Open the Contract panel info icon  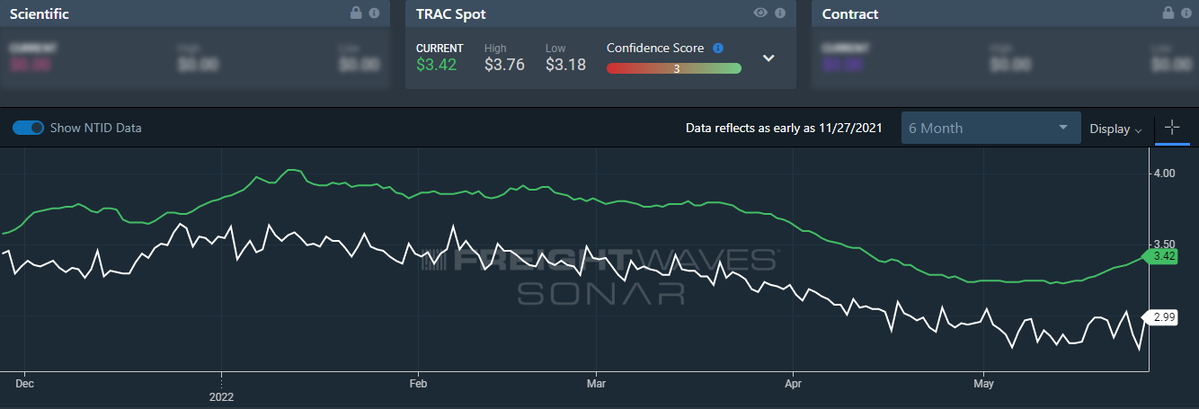tap(1186, 13)
